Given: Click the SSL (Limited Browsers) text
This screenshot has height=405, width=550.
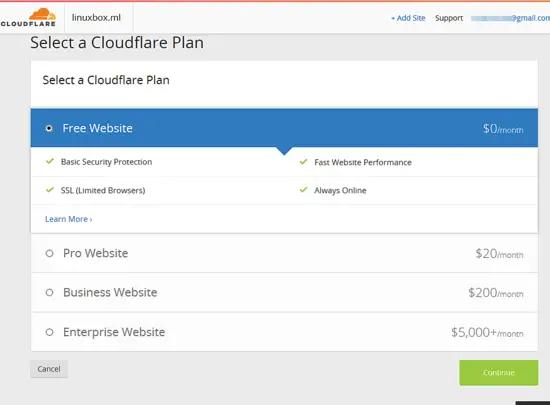Looking at the screenshot, I should click(103, 190).
